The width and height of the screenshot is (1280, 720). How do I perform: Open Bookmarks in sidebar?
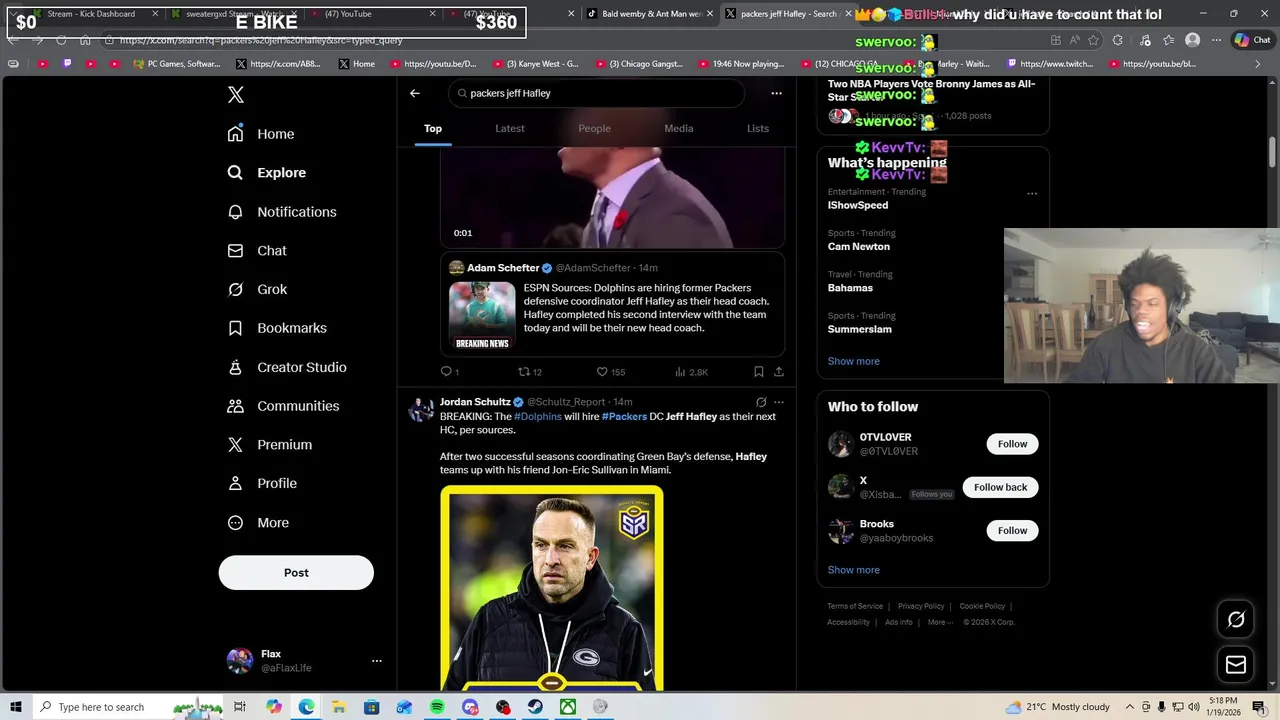(x=277, y=328)
